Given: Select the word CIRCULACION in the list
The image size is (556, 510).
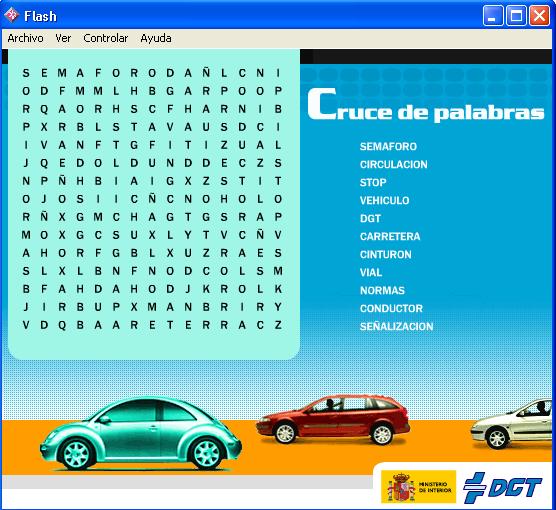Looking at the screenshot, I should [394, 165].
